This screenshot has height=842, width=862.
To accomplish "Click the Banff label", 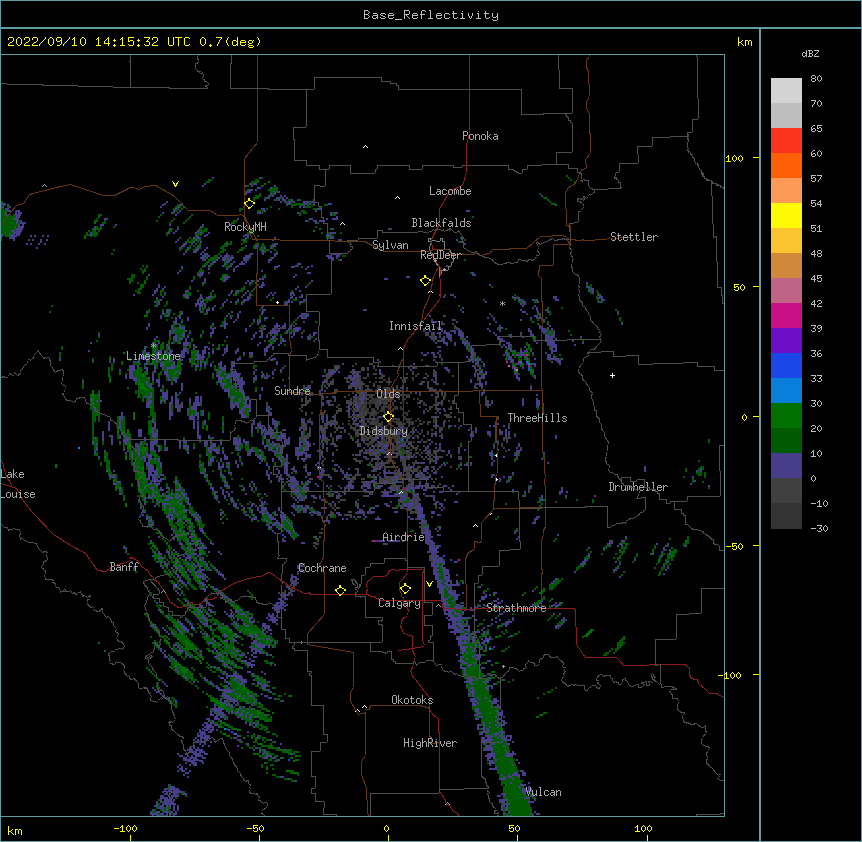I will 124,567.
